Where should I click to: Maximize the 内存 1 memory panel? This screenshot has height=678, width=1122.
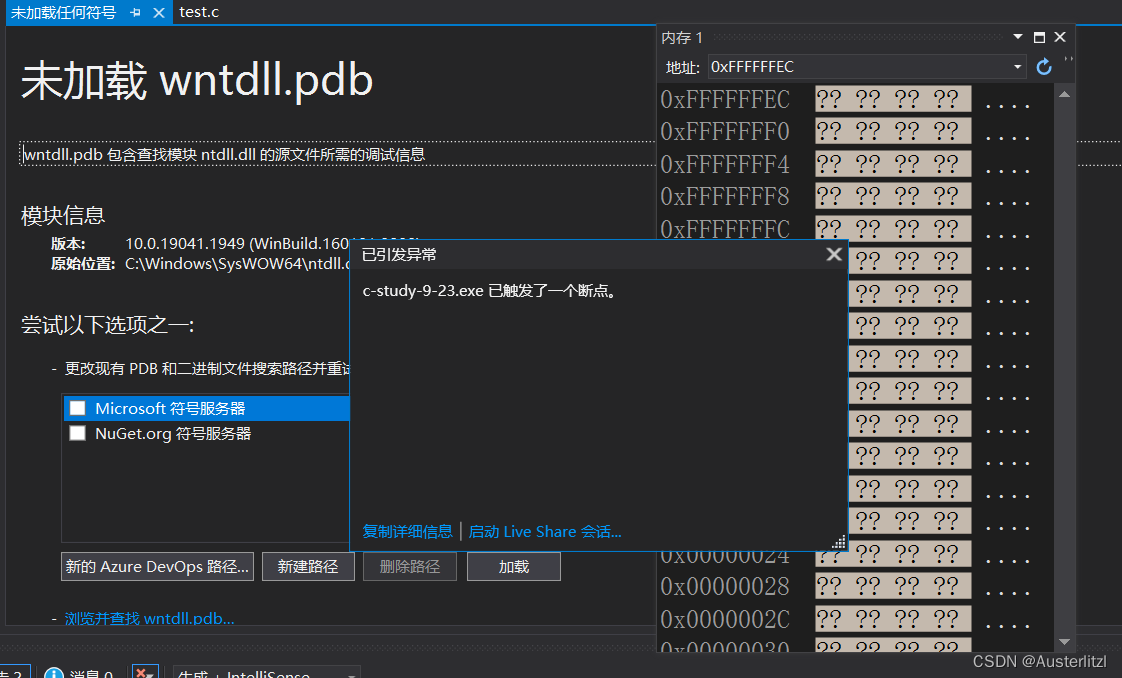1040,36
